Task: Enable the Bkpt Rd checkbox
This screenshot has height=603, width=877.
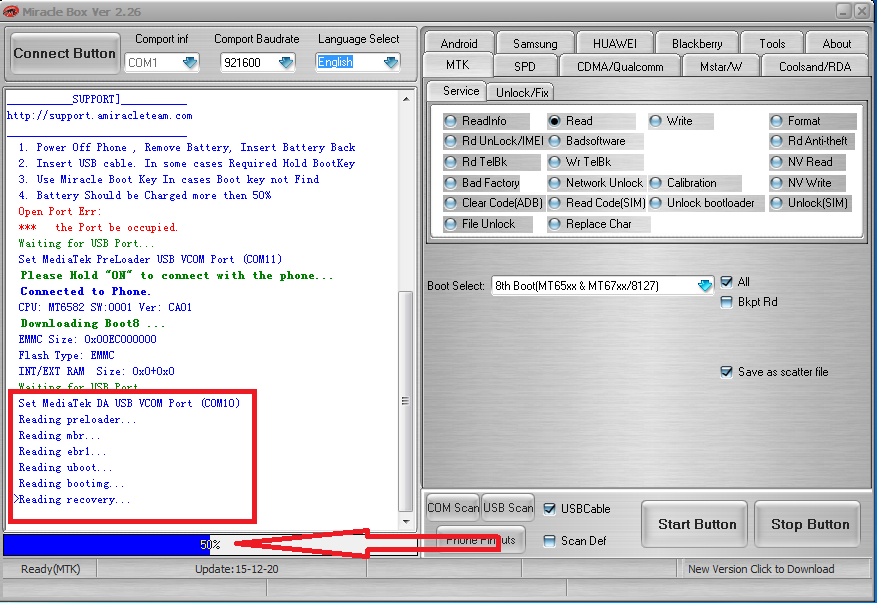Action: point(727,302)
